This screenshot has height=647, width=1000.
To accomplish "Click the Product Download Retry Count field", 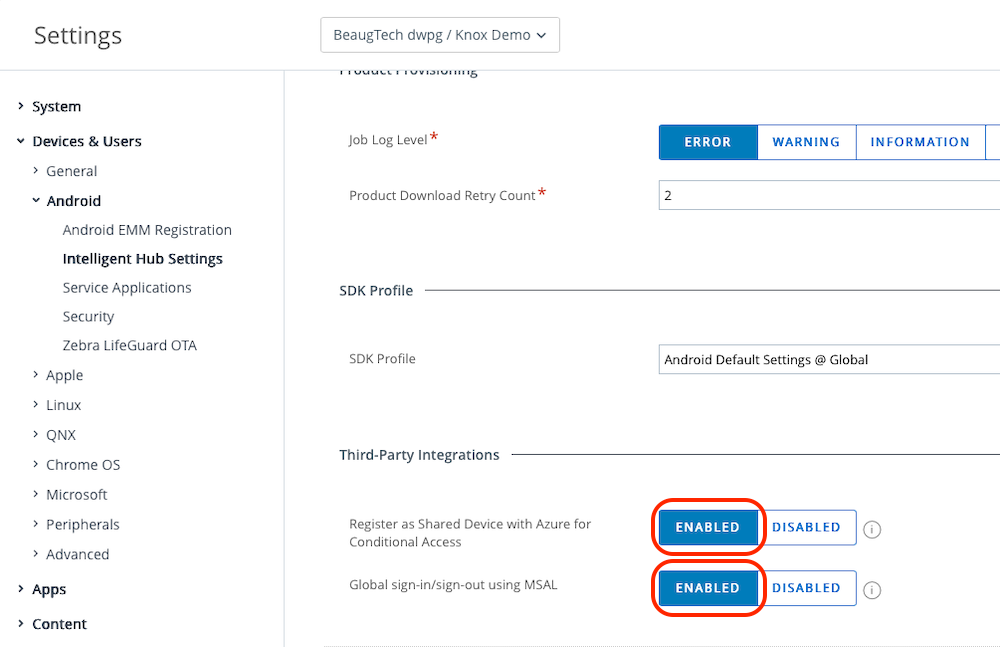I will (x=828, y=195).
